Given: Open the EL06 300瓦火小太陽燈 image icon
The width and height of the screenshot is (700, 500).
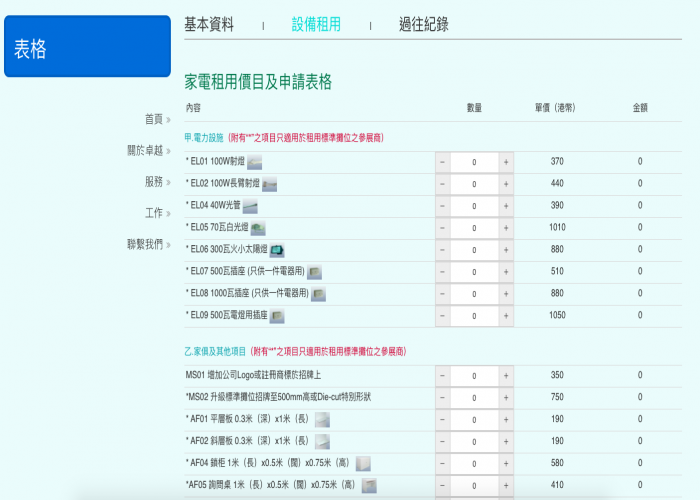Looking at the screenshot, I should click(277, 250).
